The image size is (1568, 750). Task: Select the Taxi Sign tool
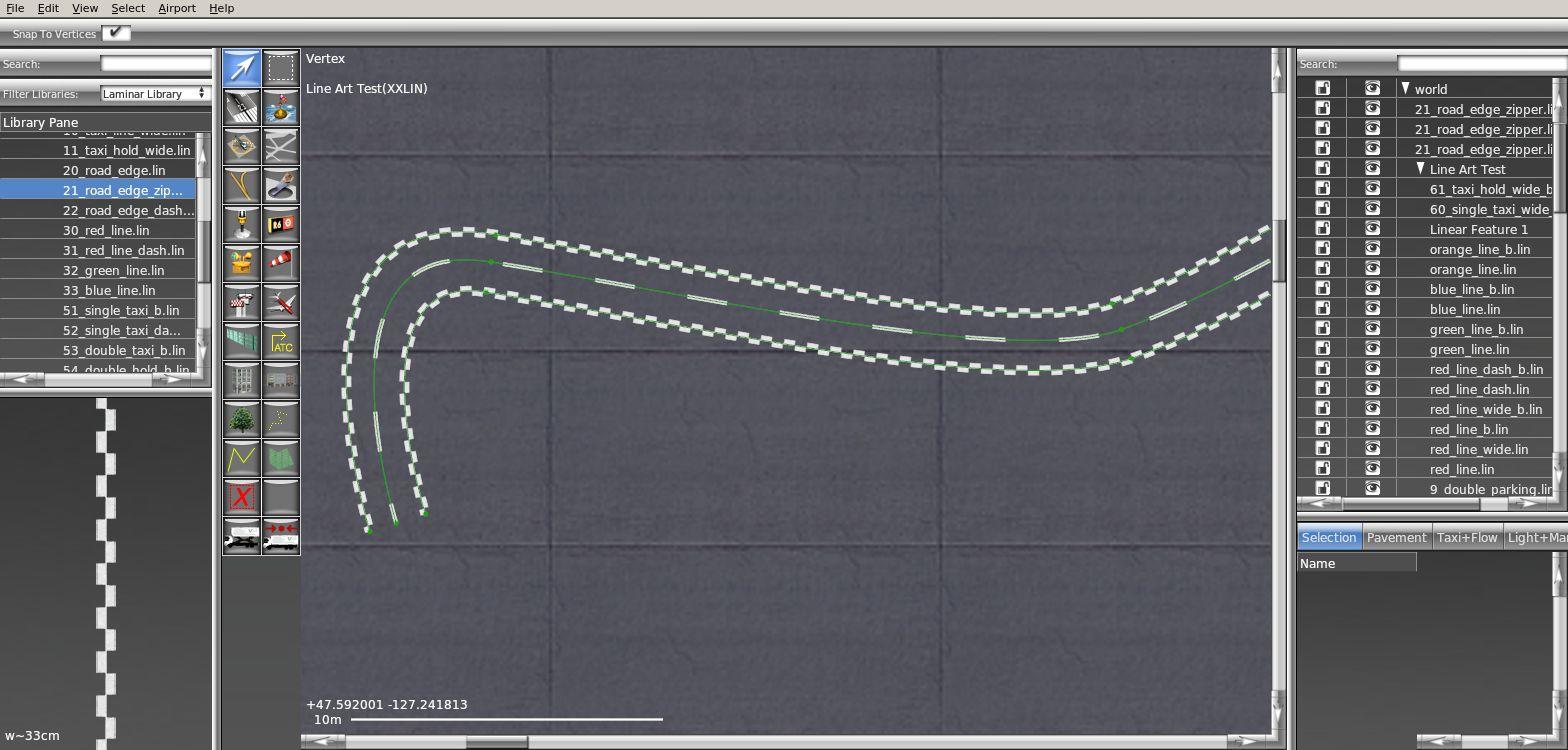[281, 224]
